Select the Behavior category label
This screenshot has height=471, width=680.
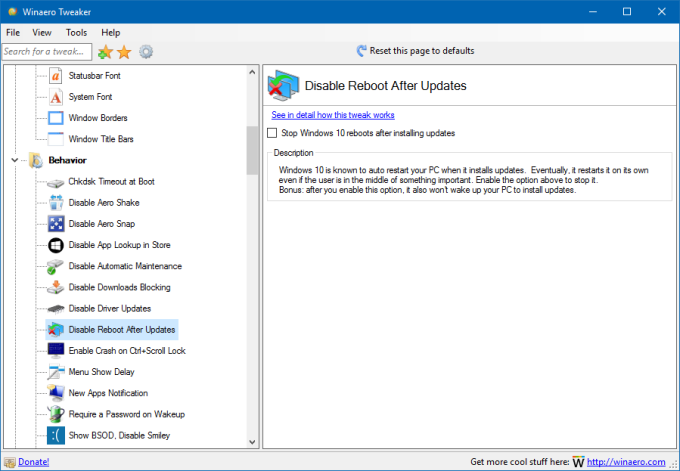[x=67, y=160]
